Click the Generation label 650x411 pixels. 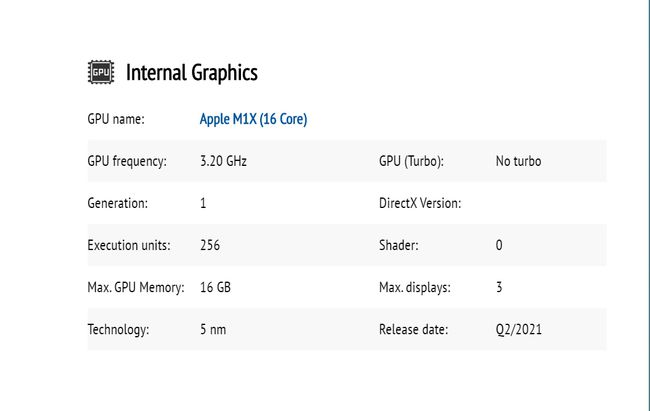(118, 203)
